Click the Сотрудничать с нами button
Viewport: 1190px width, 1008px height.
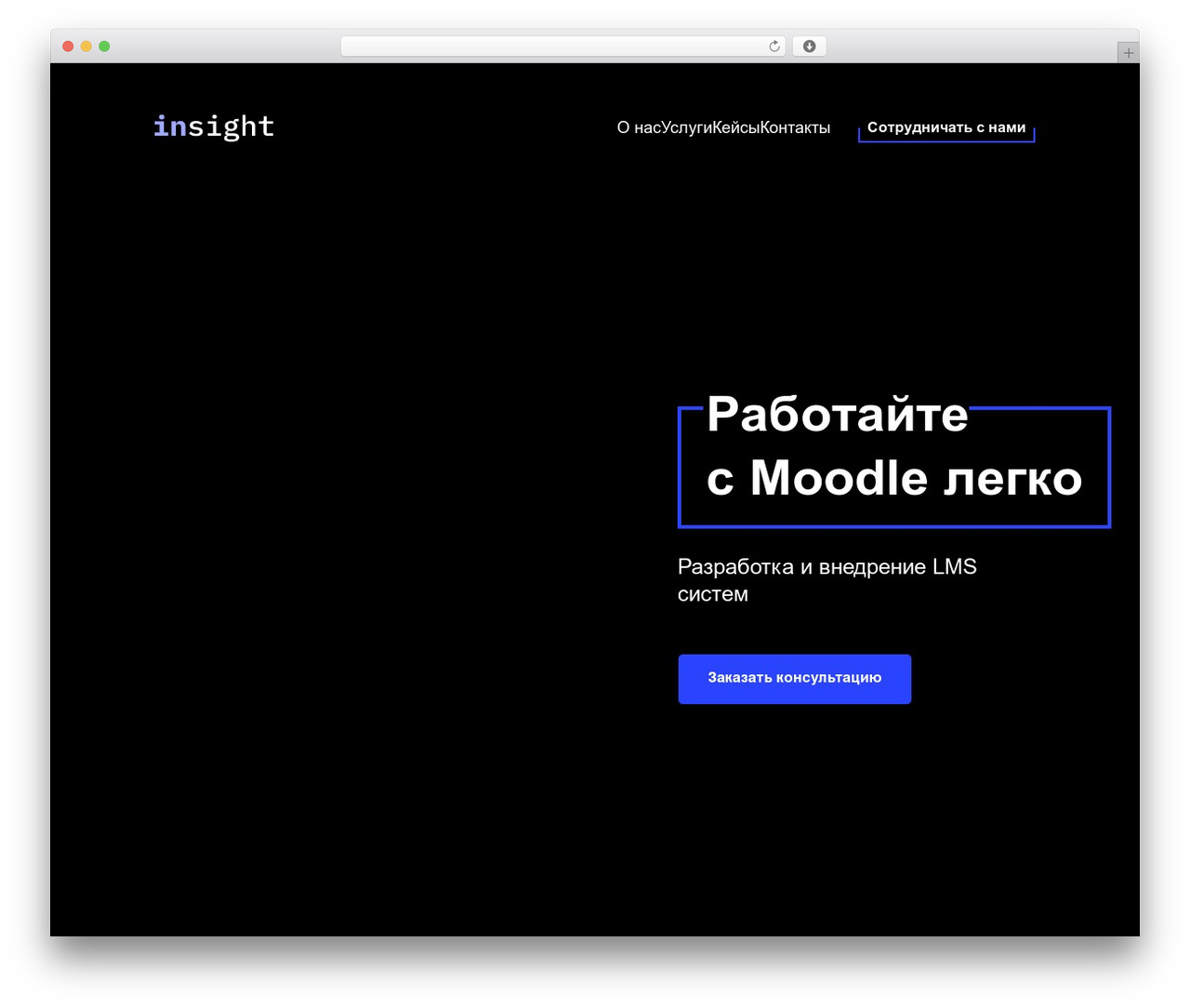[x=946, y=128]
